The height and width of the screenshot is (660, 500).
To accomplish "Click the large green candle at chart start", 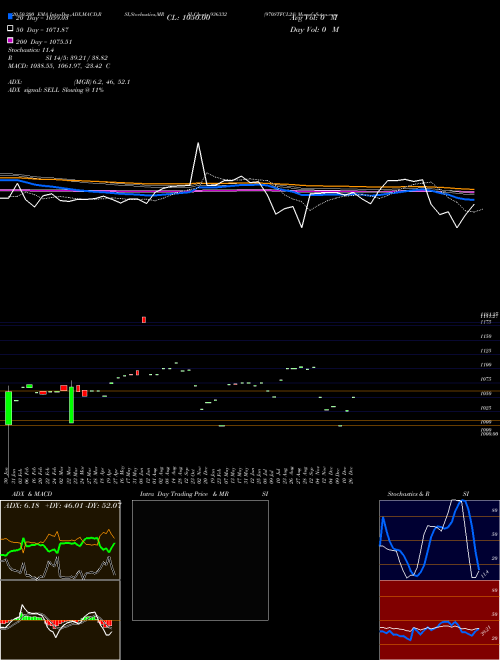I will pyautogui.click(x=8, y=408).
